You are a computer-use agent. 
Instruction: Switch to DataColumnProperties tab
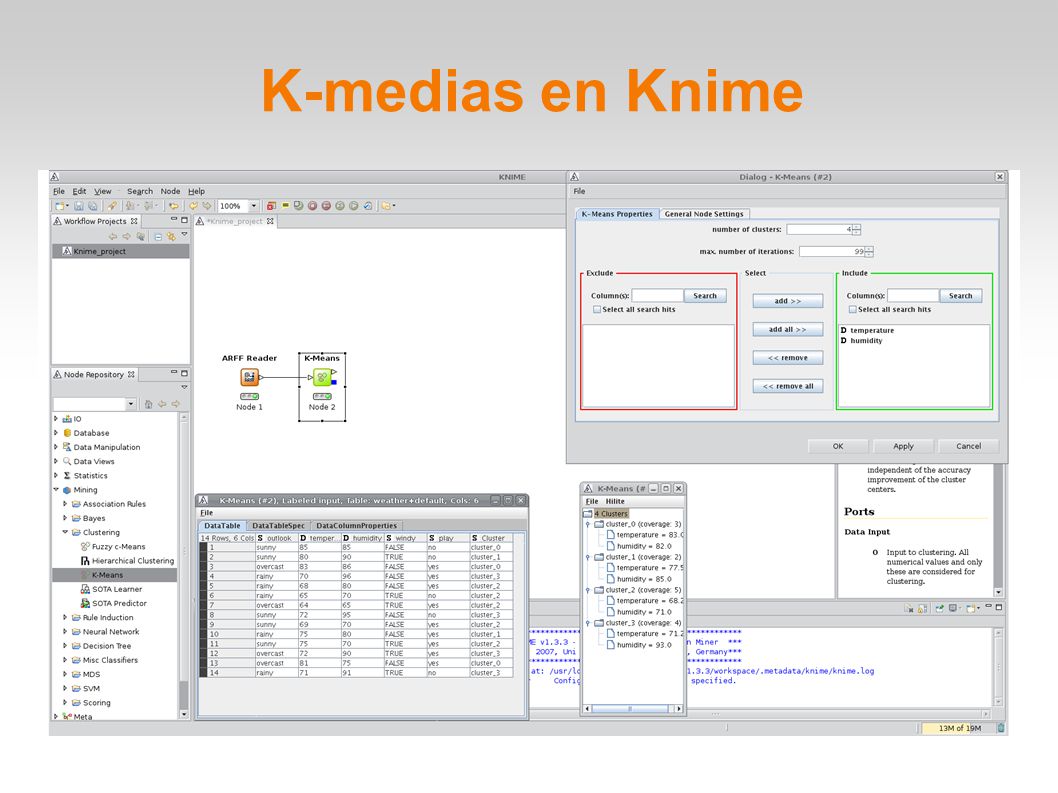click(356, 526)
